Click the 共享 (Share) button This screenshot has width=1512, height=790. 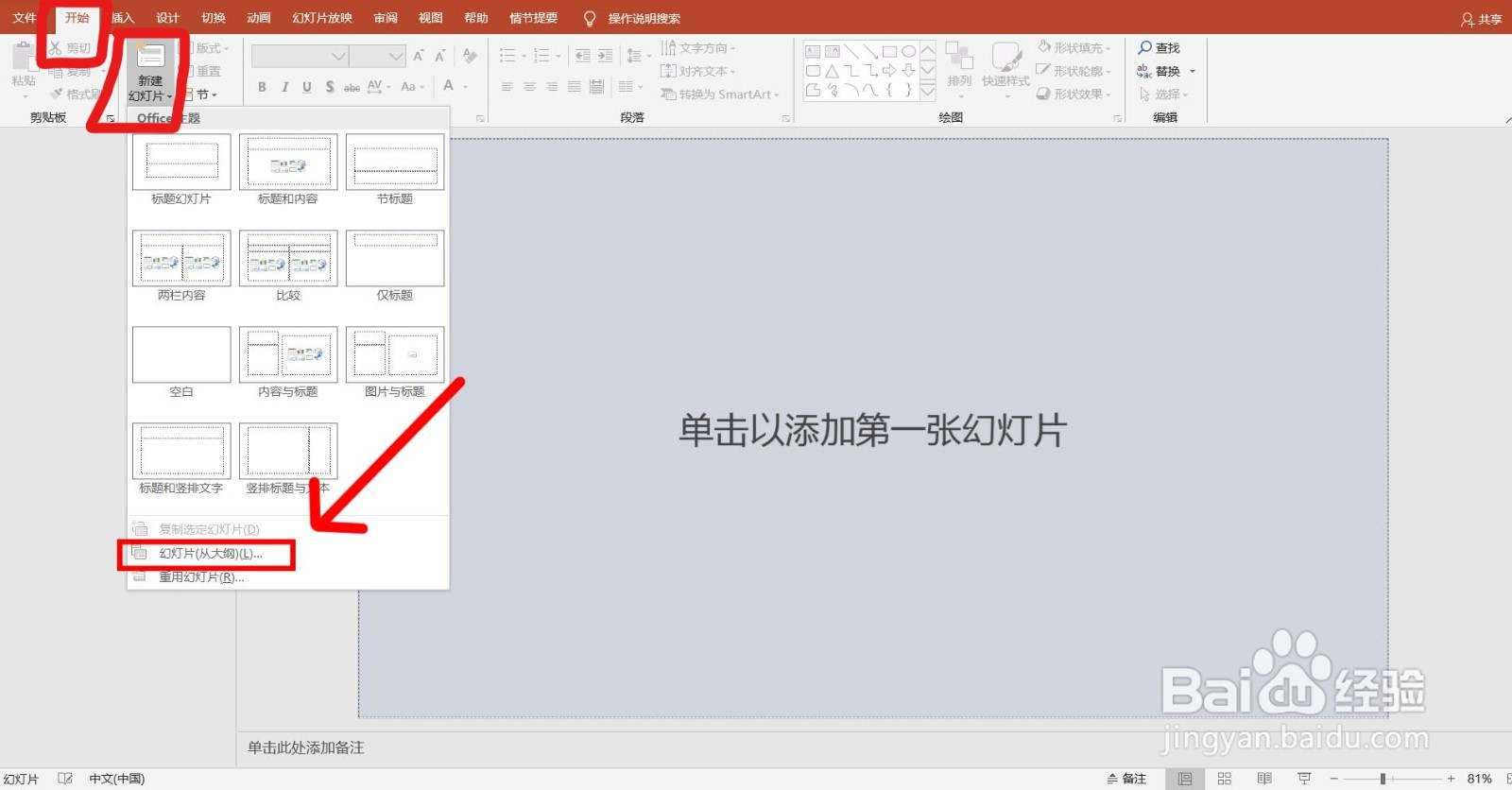(x=1482, y=19)
